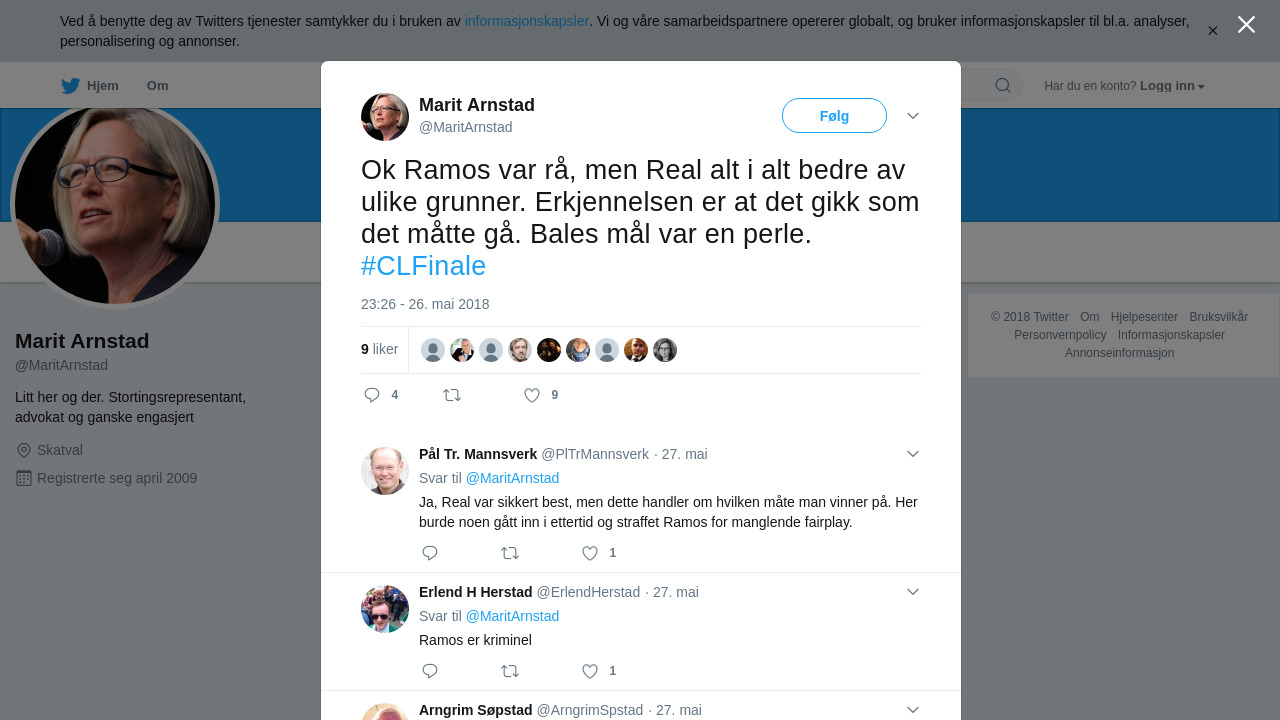
Task: Open the Logg inn dropdown
Action: pyautogui.click(x=1172, y=86)
